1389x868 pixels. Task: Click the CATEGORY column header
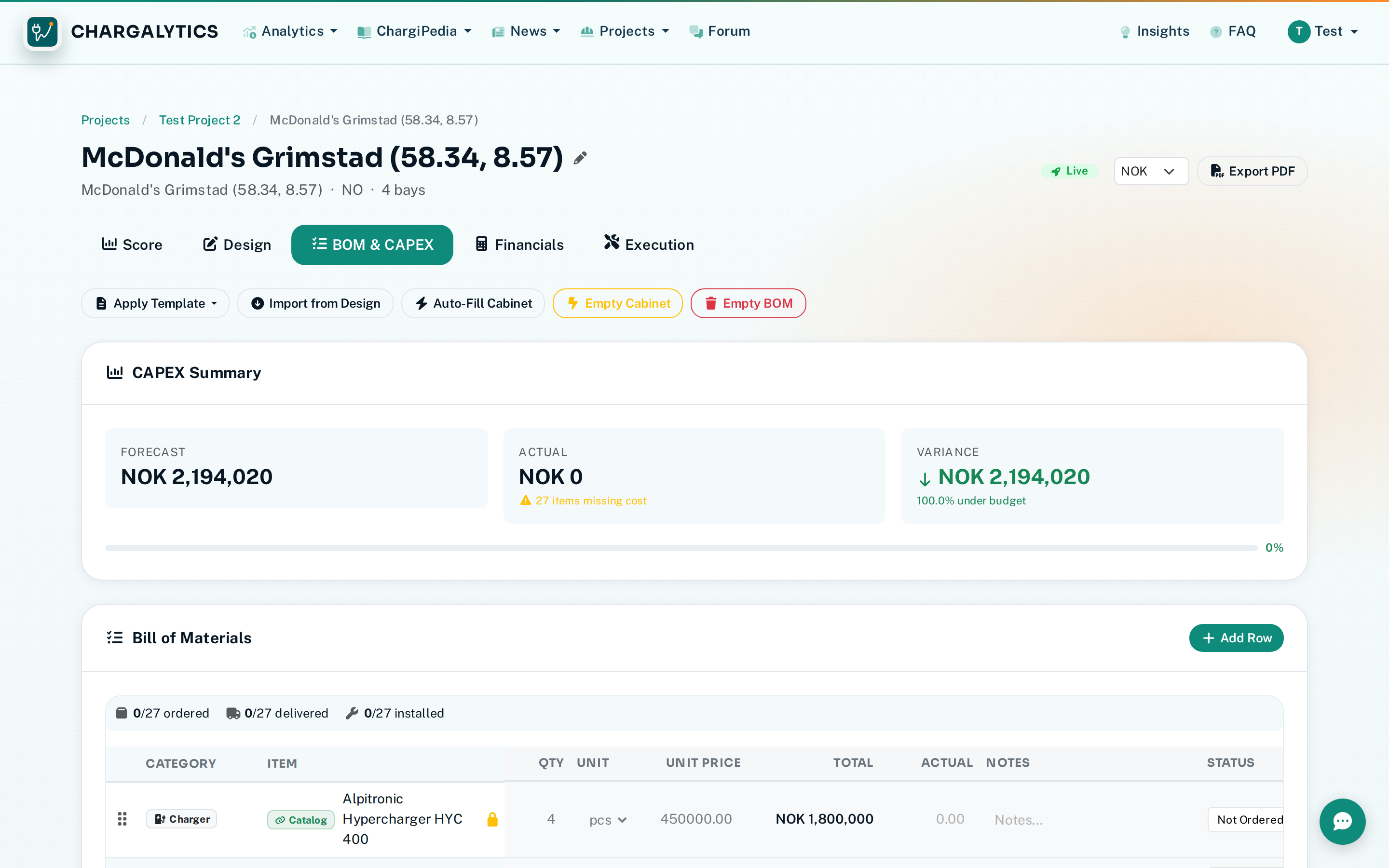click(181, 763)
